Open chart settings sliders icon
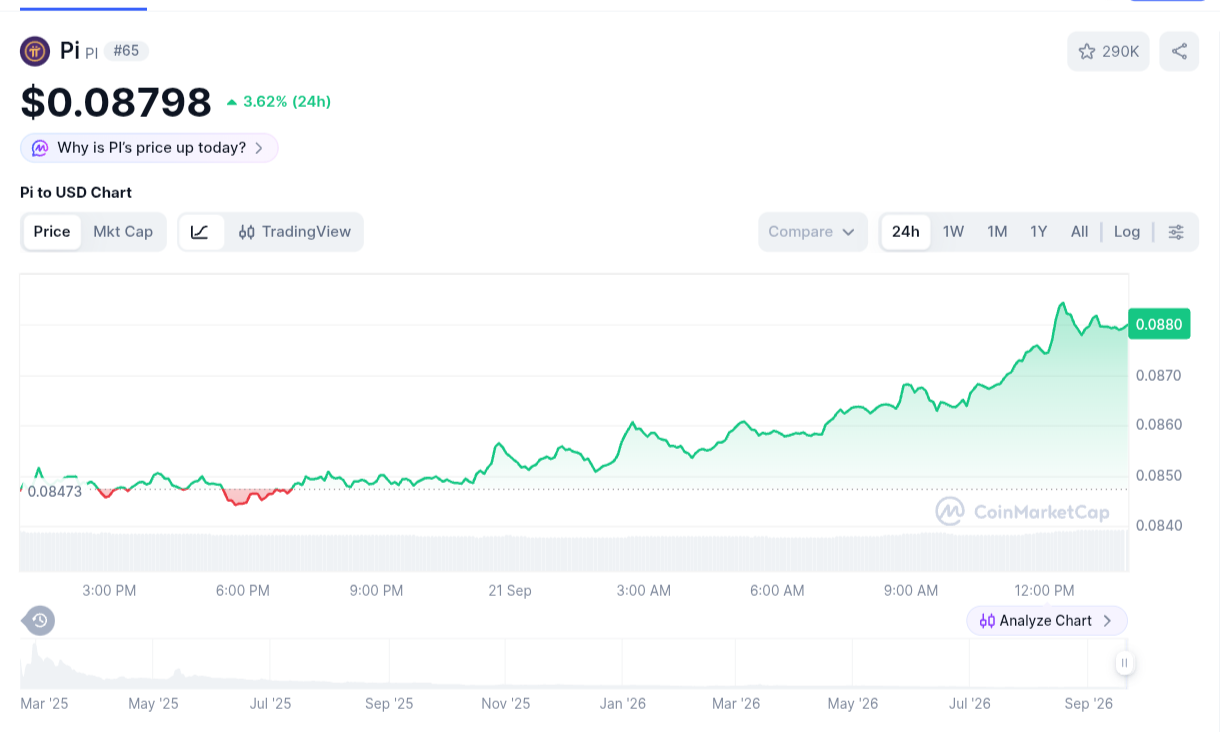Image resolution: width=1220 pixels, height=732 pixels. coord(1176,232)
